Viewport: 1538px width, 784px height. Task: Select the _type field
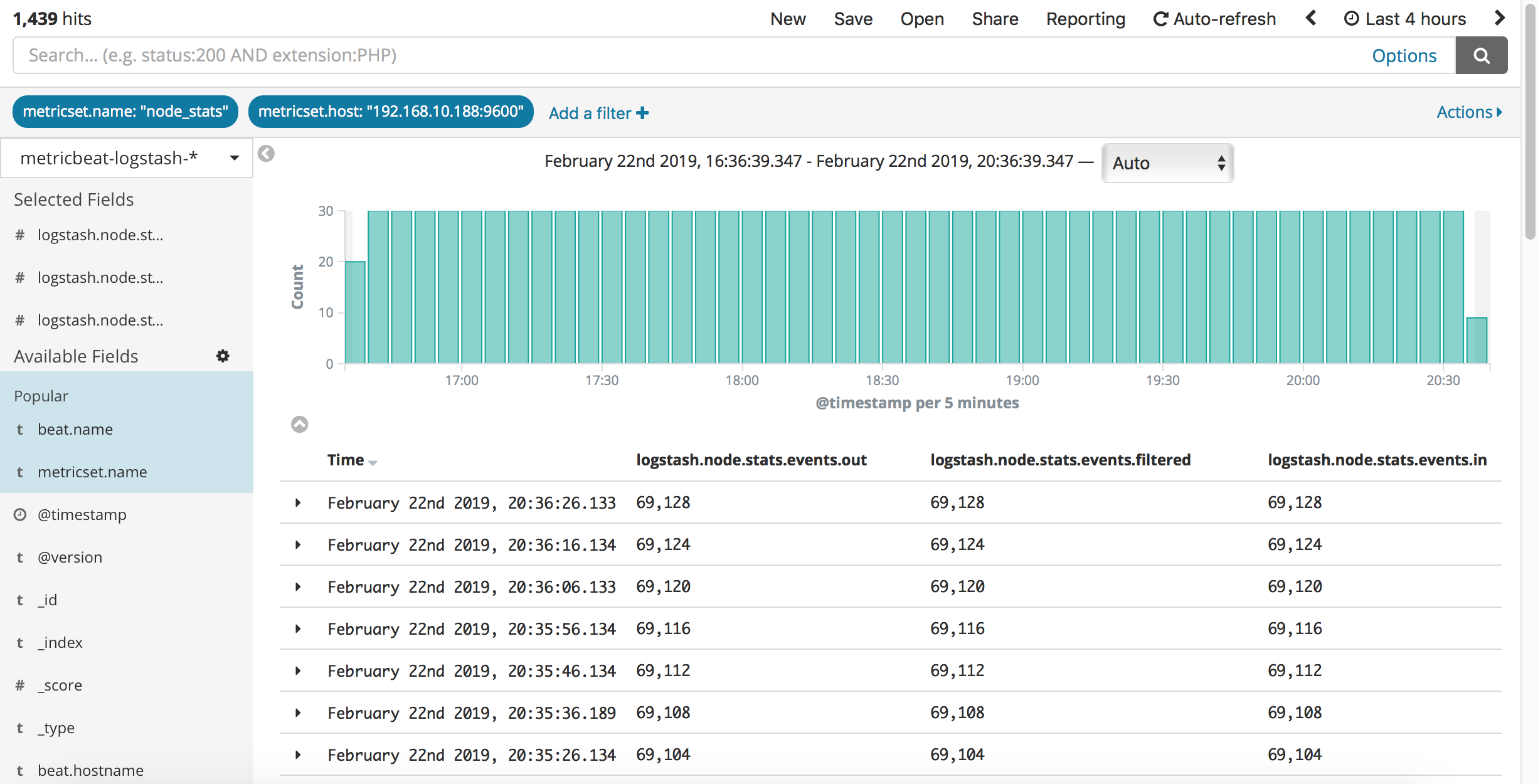[56, 728]
